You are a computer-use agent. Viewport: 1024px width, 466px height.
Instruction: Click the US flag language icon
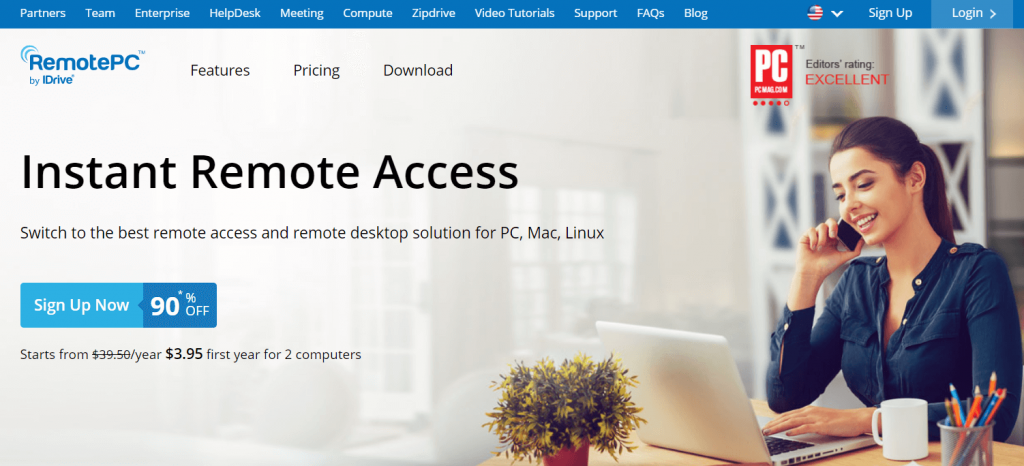(x=815, y=13)
